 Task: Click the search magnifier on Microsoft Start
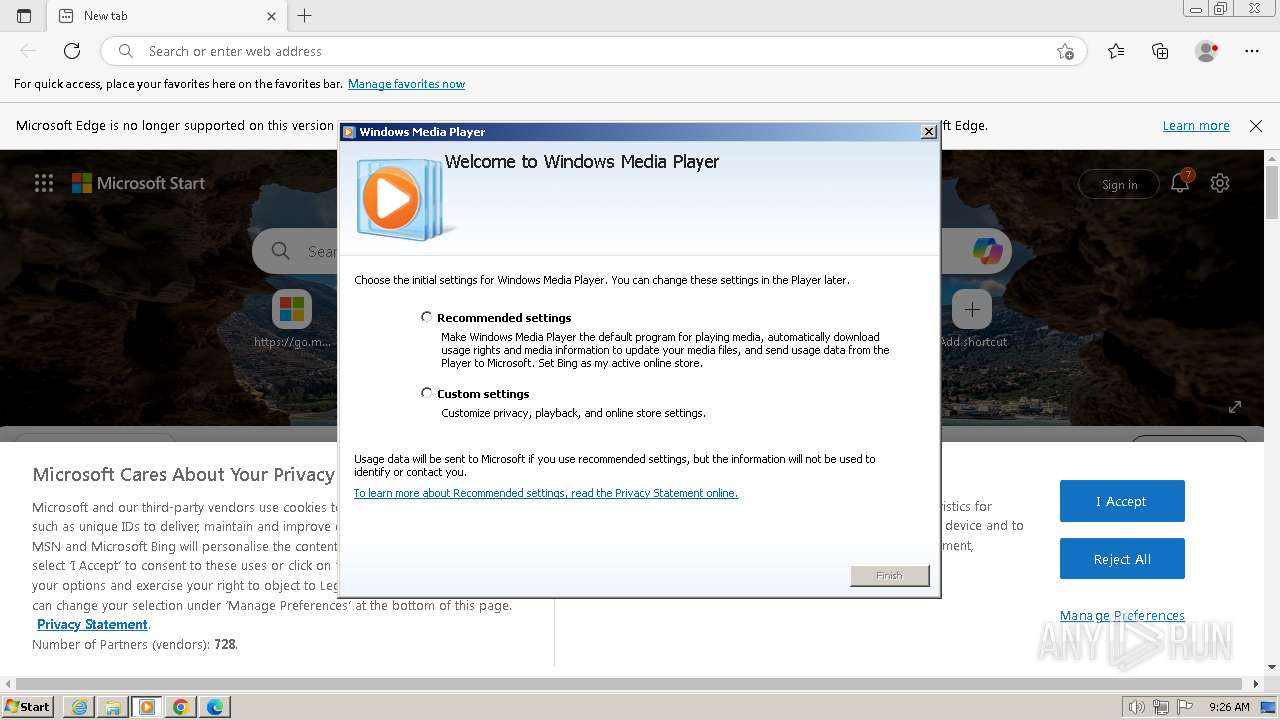point(281,251)
